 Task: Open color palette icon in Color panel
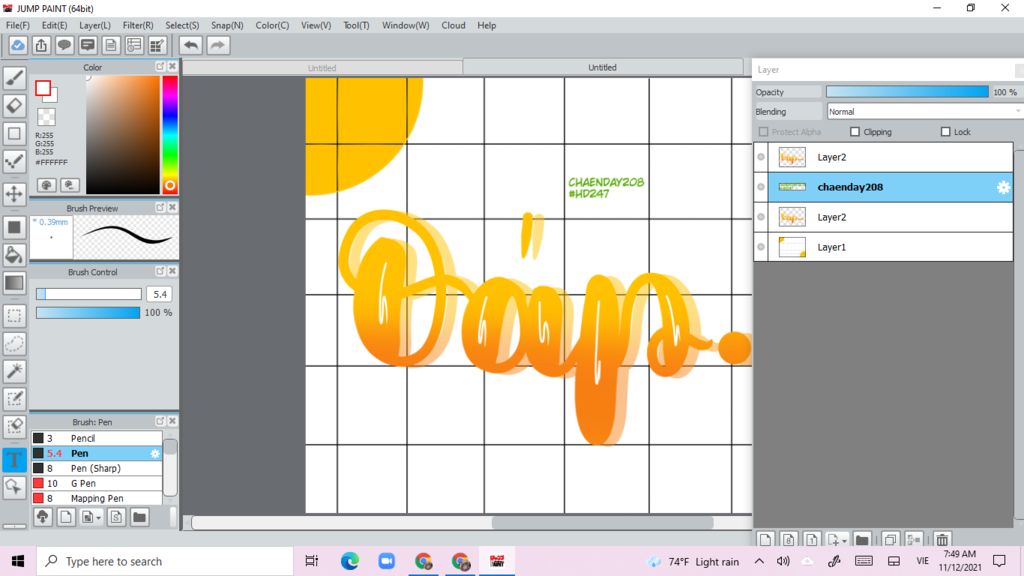click(46, 185)
